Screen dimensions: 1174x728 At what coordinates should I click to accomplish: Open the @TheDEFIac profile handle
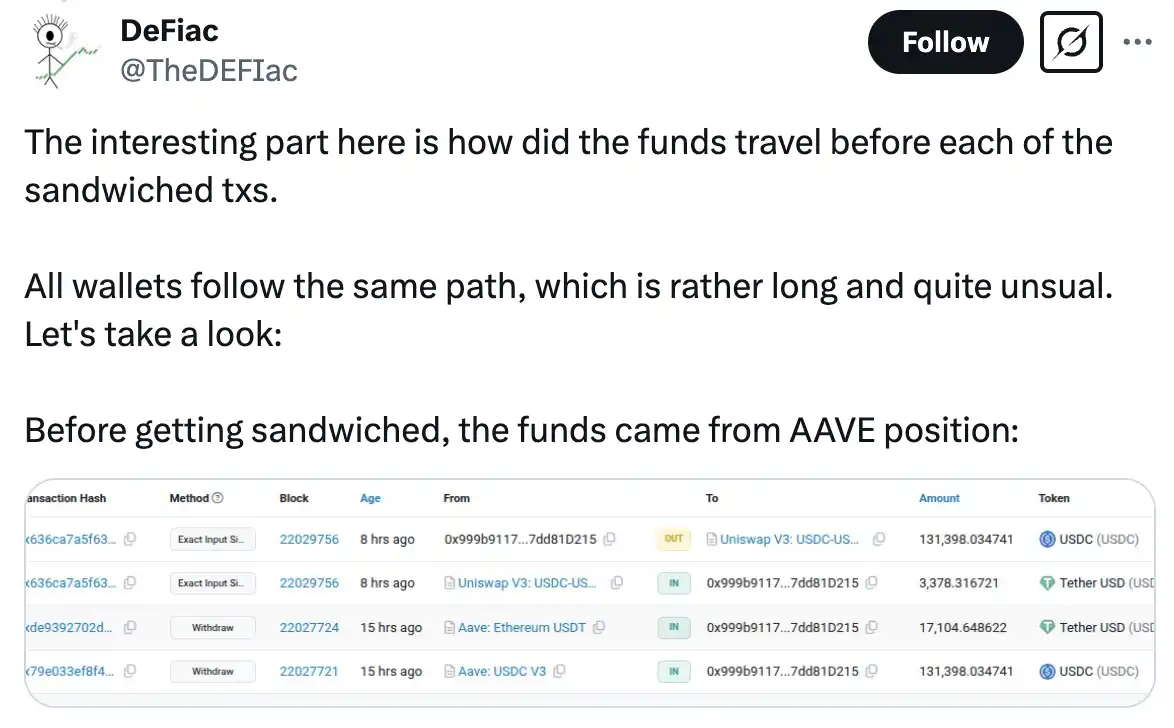click(209, 70)
